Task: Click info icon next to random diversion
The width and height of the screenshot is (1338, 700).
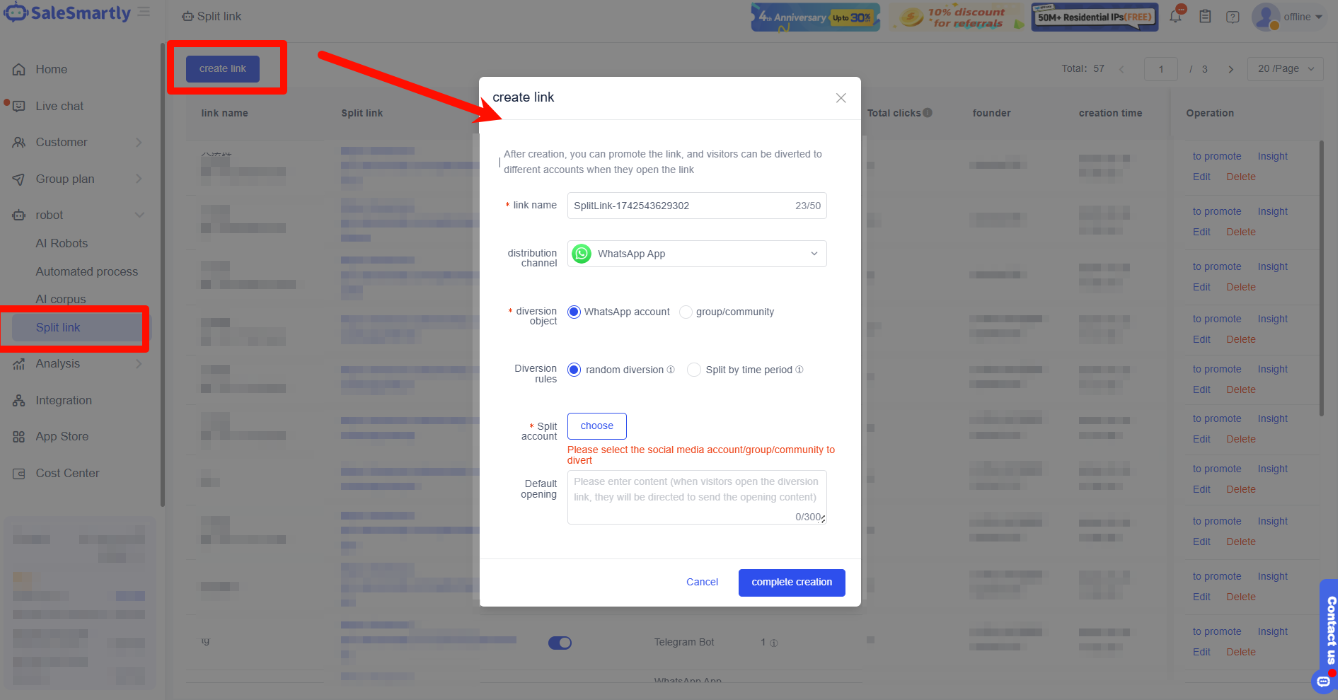Action: (x=671, y=370)
